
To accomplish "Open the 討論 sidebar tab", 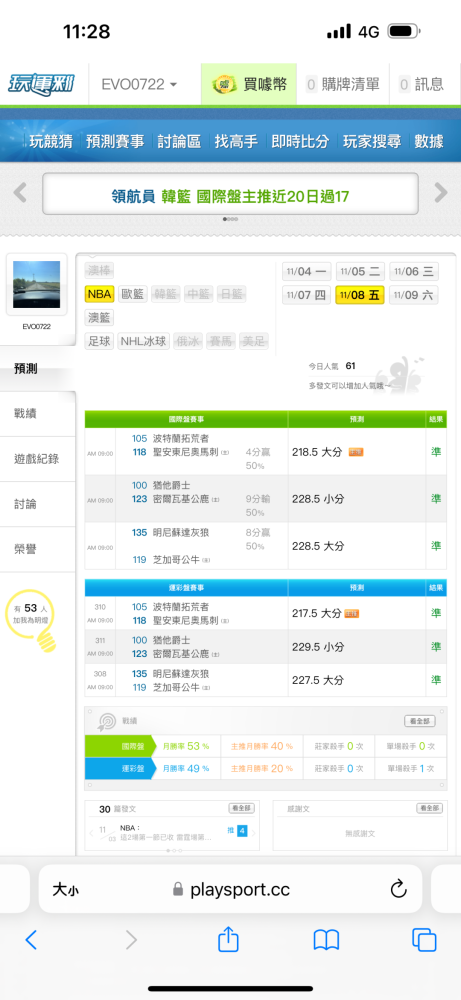I will [x=38, y=504].
